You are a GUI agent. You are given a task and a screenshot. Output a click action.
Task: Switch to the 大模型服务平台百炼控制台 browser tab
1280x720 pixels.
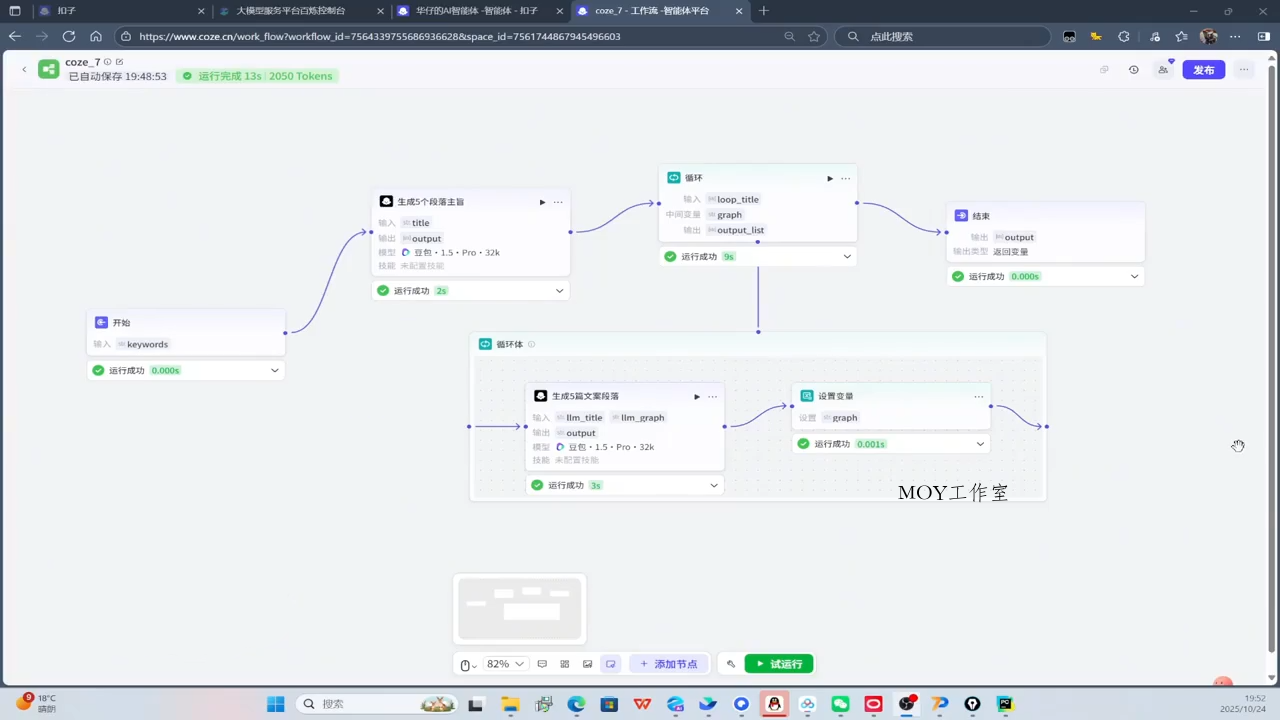coord(290,11)
